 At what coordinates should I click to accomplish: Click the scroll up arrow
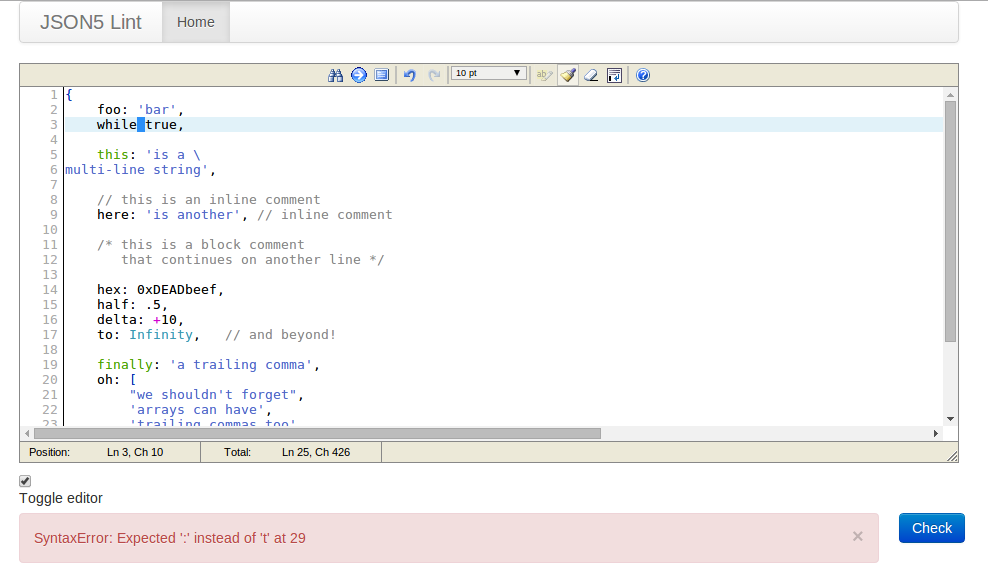(950, 95)
